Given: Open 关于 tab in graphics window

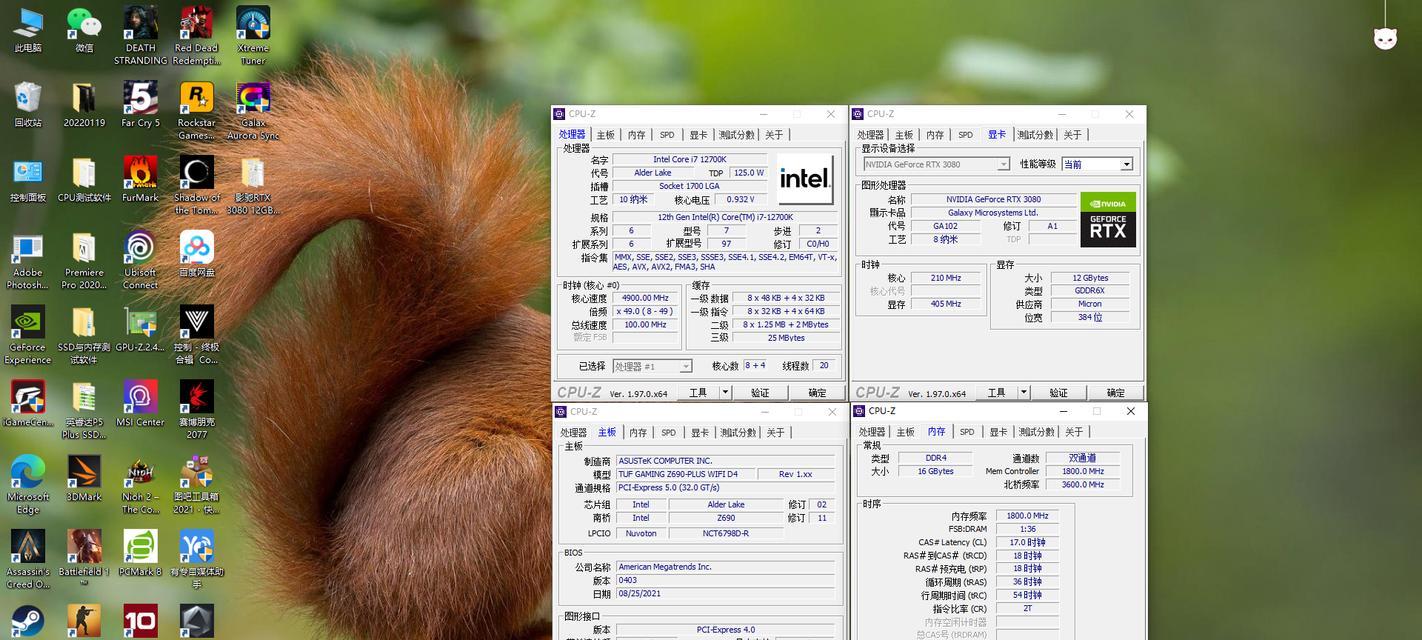Looking at the screenshot, I should click(x=1072, y=135).
